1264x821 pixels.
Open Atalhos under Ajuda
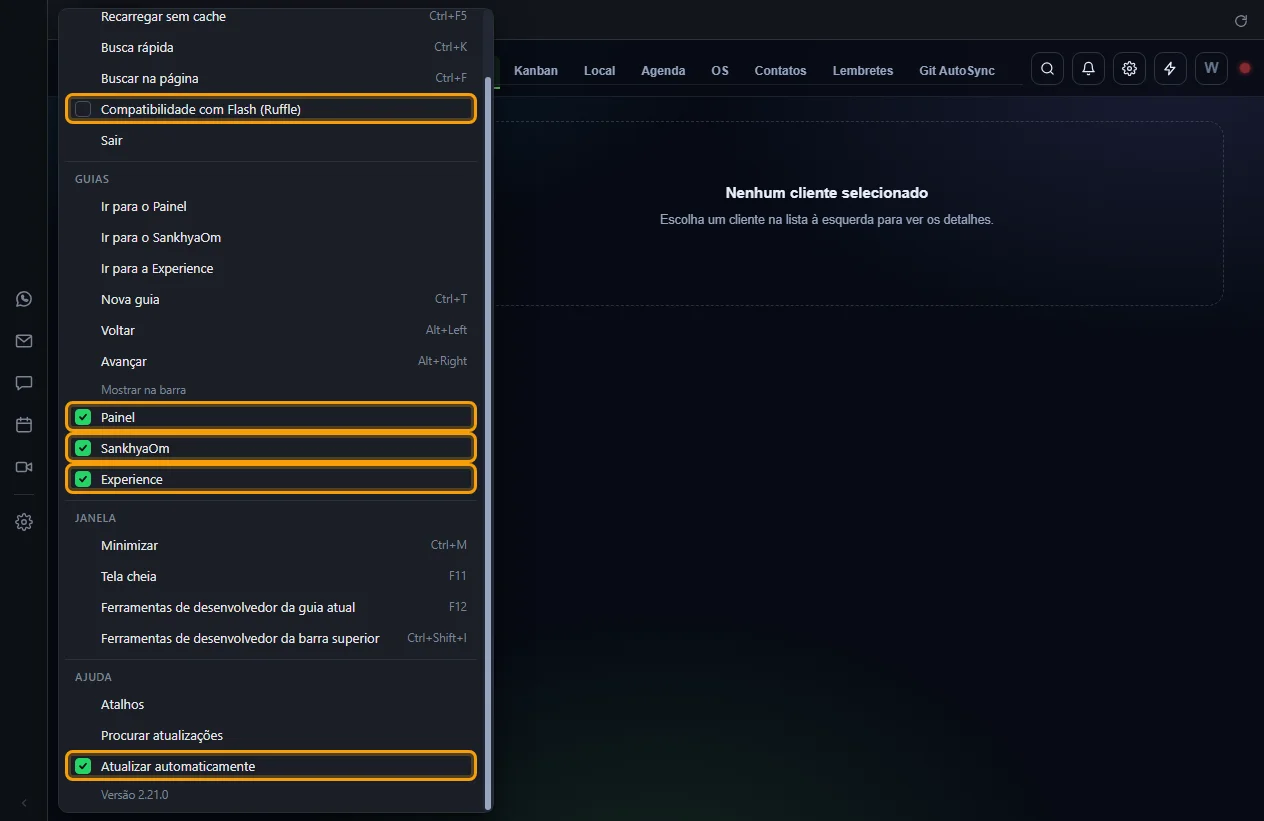click(271, 704)
